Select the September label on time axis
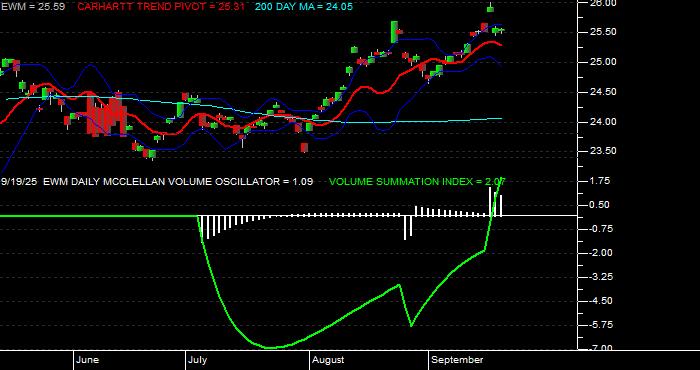Image resolution: width=700 pixels, height=370 pixels. tap(458, 360)
